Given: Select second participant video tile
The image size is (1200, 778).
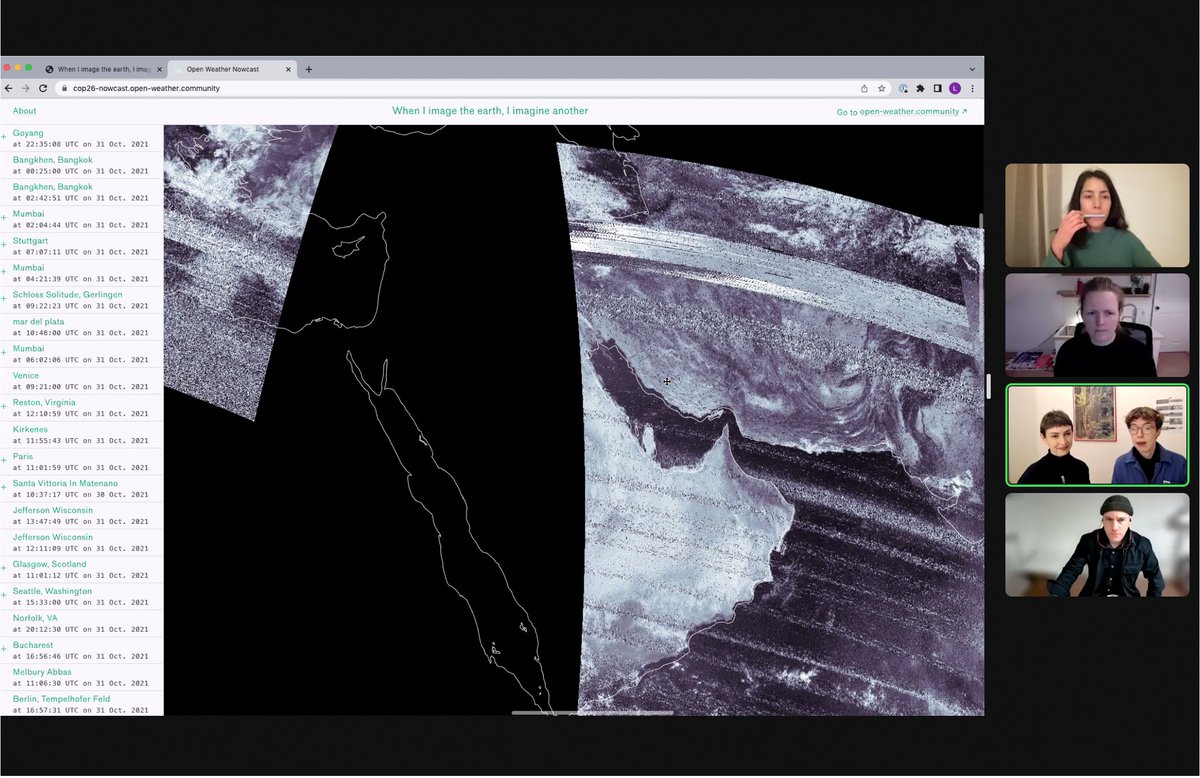Looking at the screenshot, I should tap(1097, 325).
